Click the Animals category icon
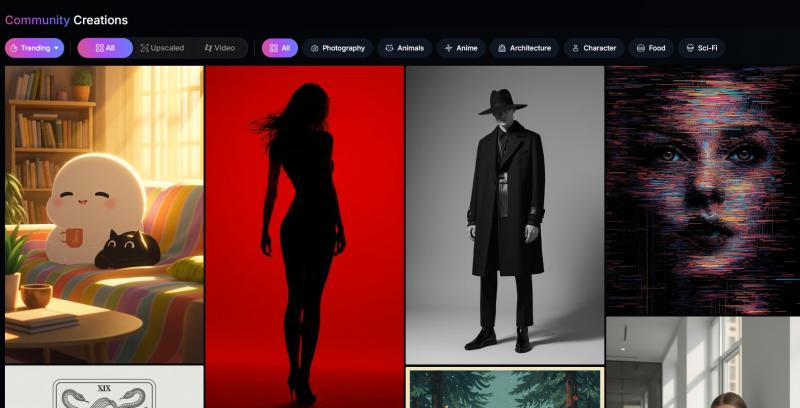Screen dimensions: 800x408 click(389, 48)
